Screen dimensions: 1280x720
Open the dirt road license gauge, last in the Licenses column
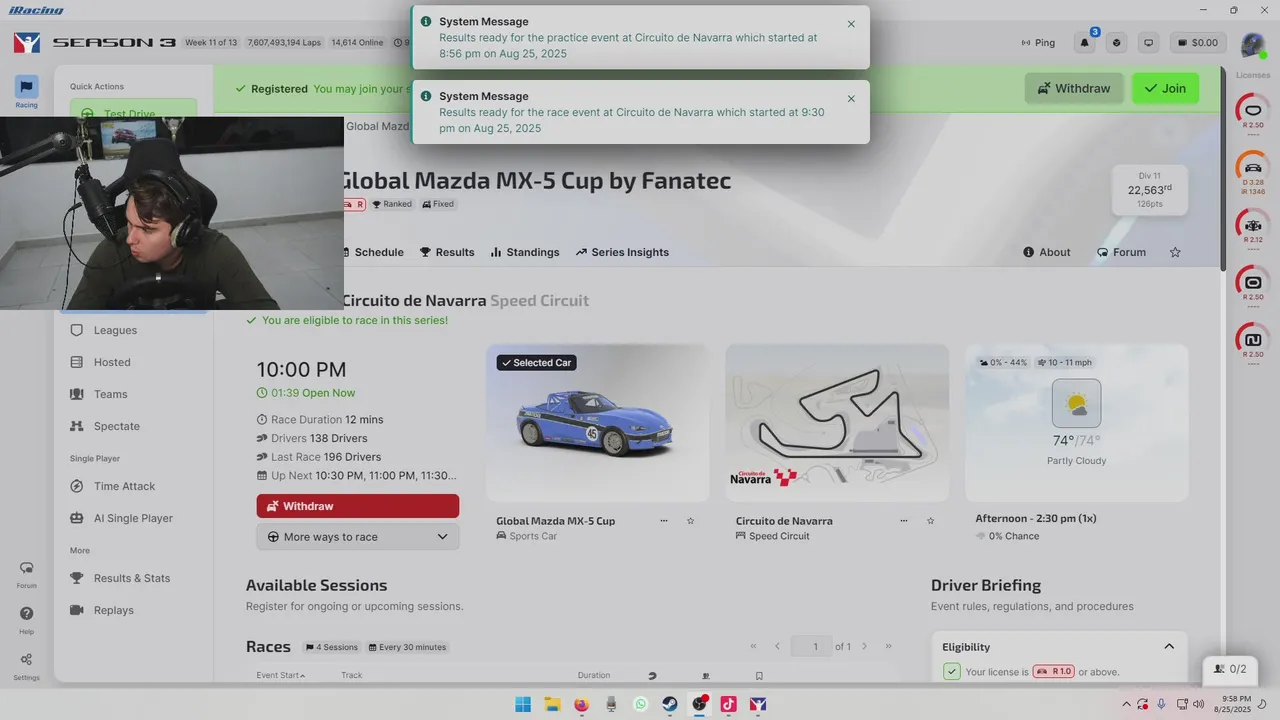click(x=1252, y=341)
